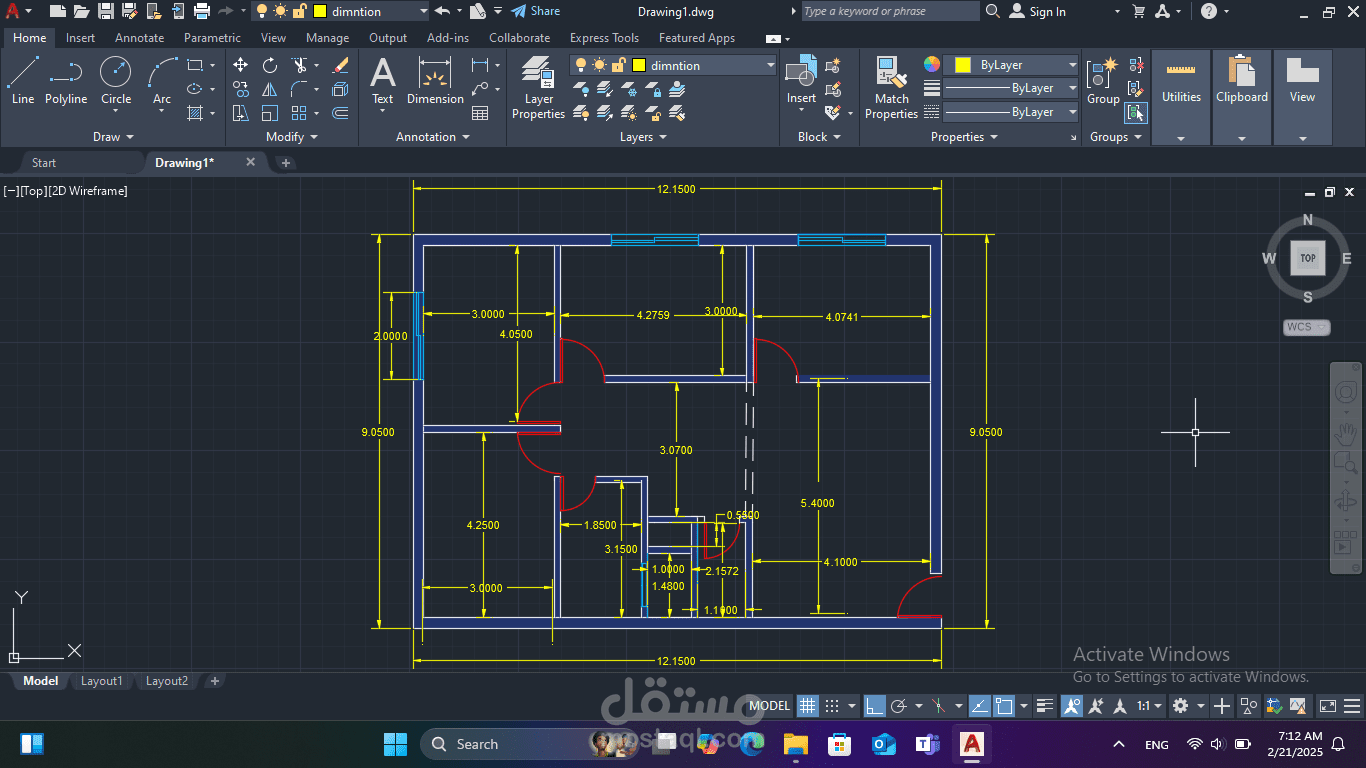Open the Utilities panel button
1366x768 pixels.
pos(1181,97)
